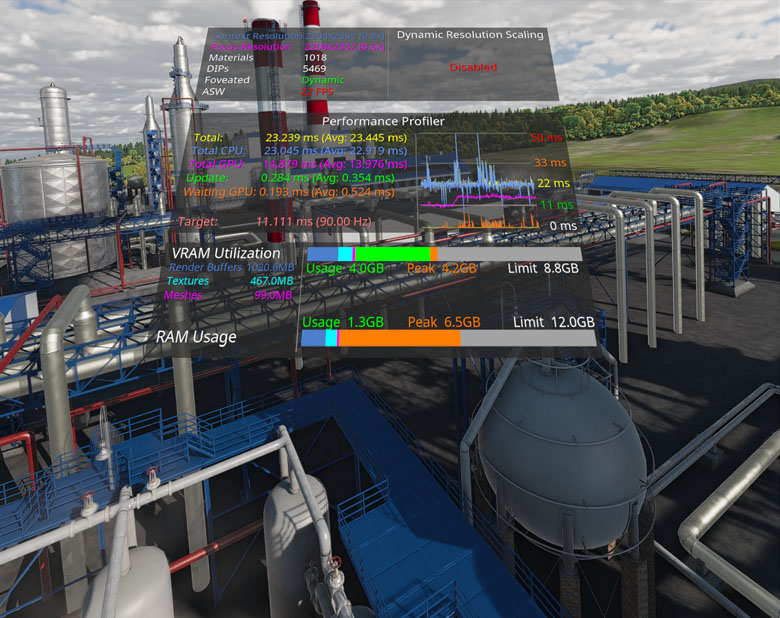Viewport: 780px width, 618px height.
Task: Click the ASW label
Action: tap(213, 92)
